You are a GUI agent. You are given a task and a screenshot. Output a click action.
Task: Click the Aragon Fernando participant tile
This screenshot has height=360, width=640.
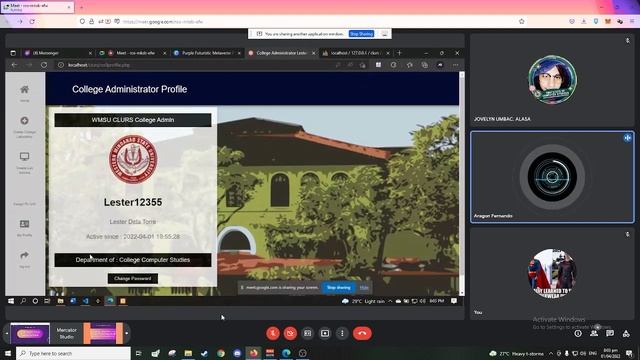[552, 177]
